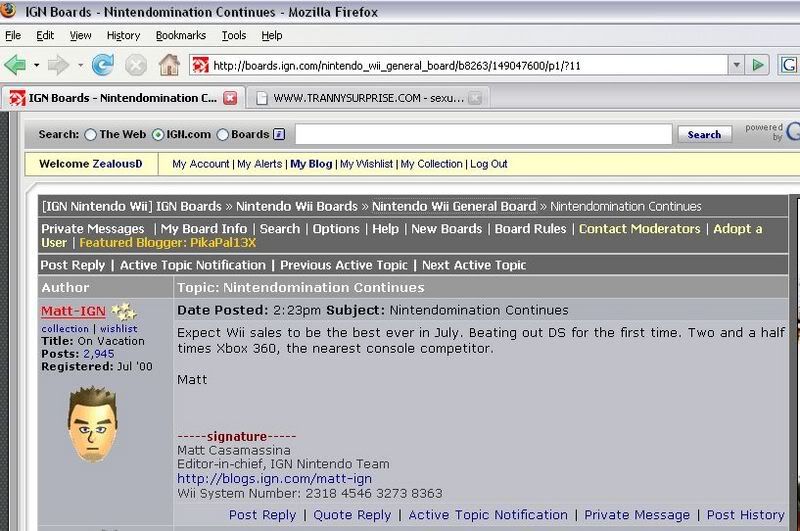The image size is (800, 531).
Task: Click the IGN site favicon in address bar
Action: [x=201, y=65]
